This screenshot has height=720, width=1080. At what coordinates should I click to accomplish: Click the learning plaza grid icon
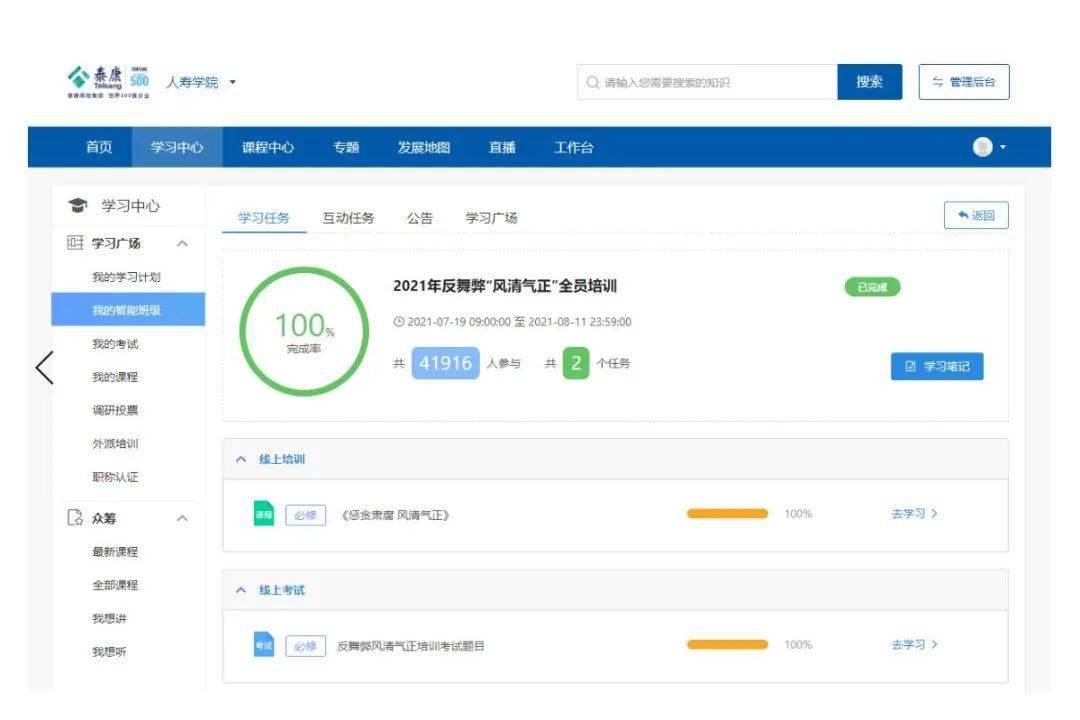coord(74,243)
